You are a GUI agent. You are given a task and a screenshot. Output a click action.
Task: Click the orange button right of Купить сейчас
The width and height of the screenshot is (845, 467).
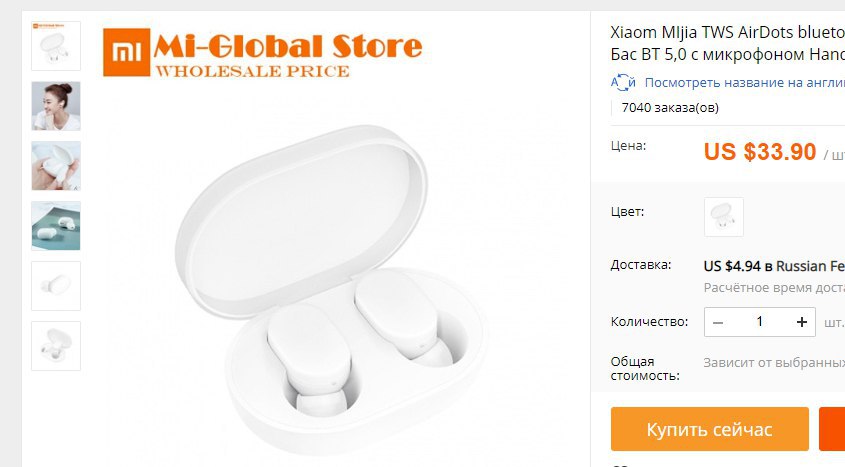832,429
